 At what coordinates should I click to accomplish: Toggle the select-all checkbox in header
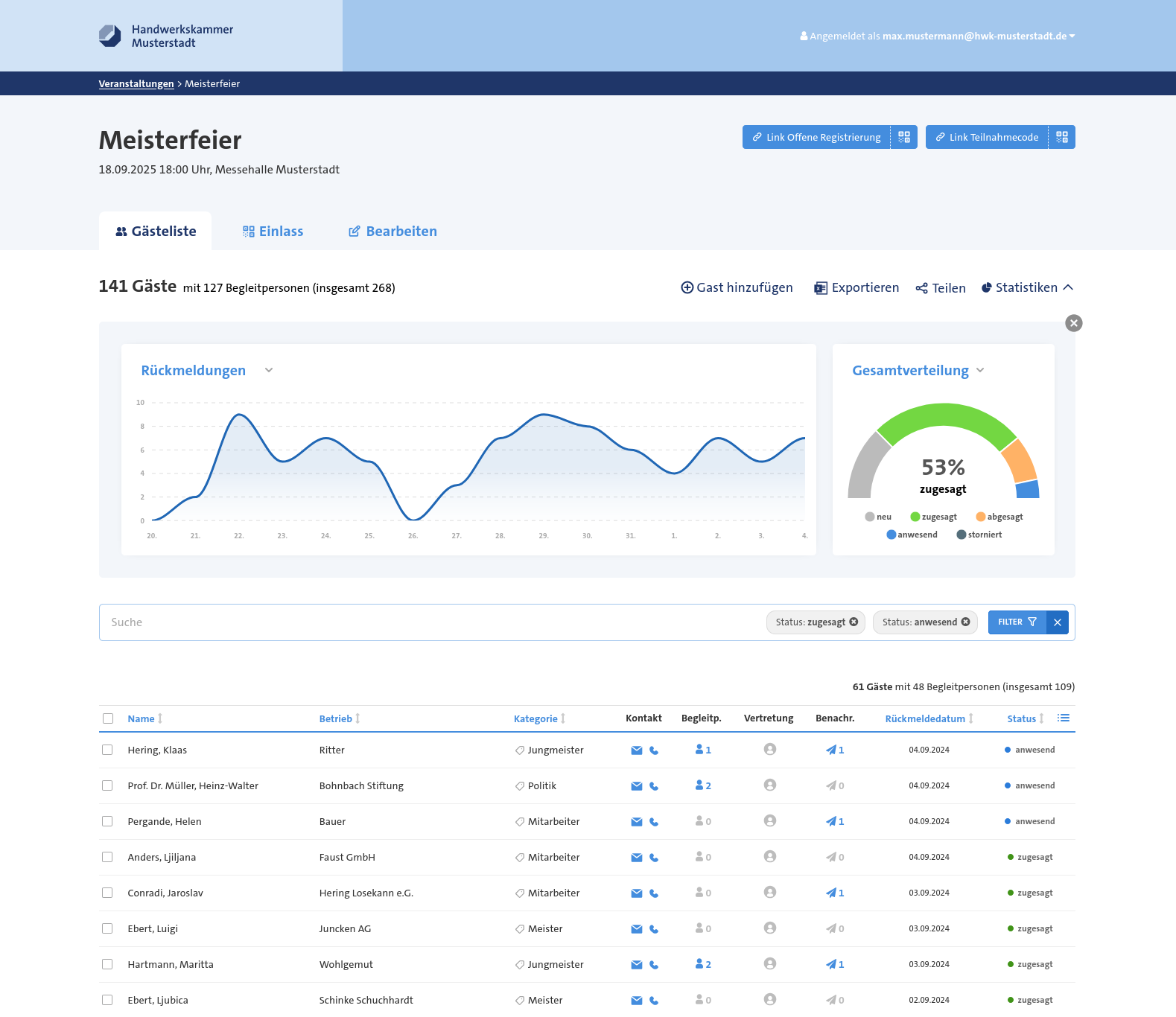pyautogui.click(x=108, y=718)
